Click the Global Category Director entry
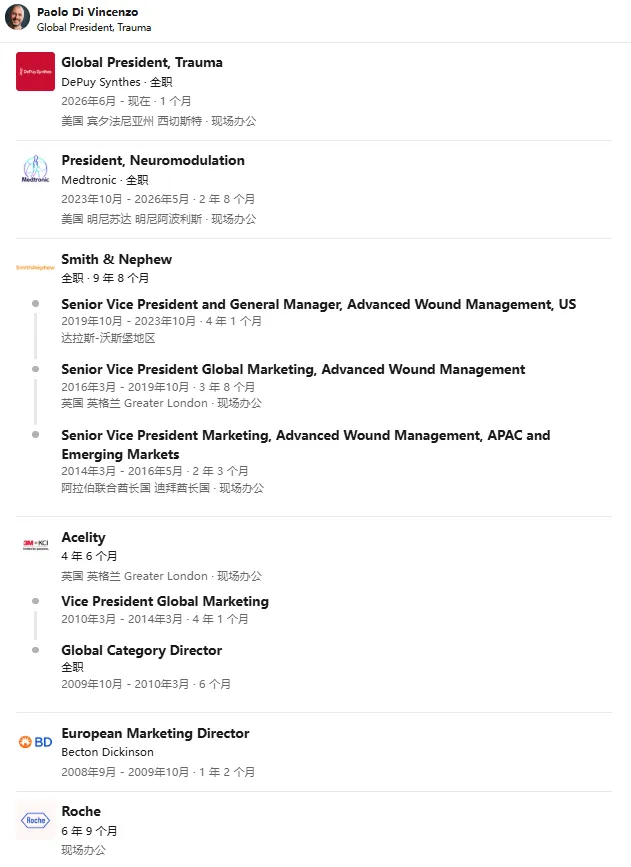 [142, 650]
